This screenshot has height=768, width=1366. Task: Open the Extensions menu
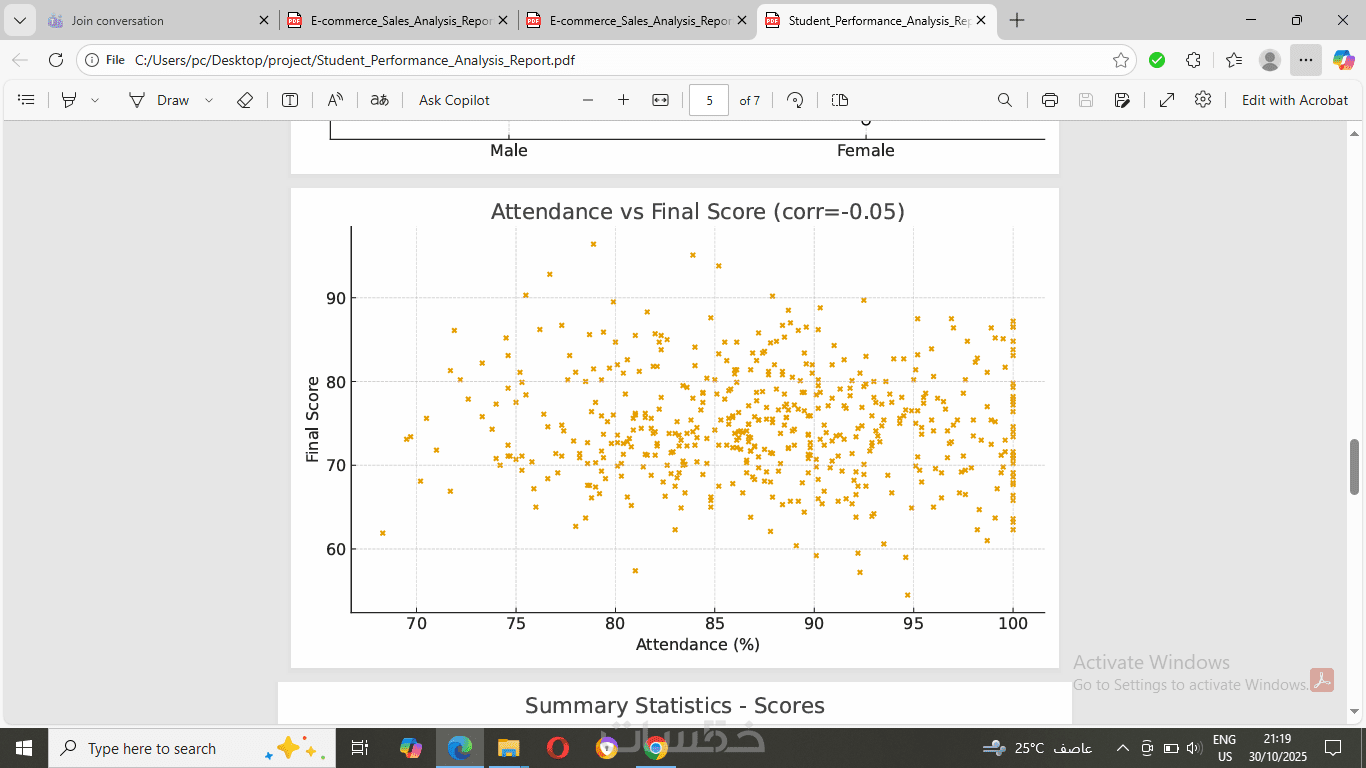1193,60
